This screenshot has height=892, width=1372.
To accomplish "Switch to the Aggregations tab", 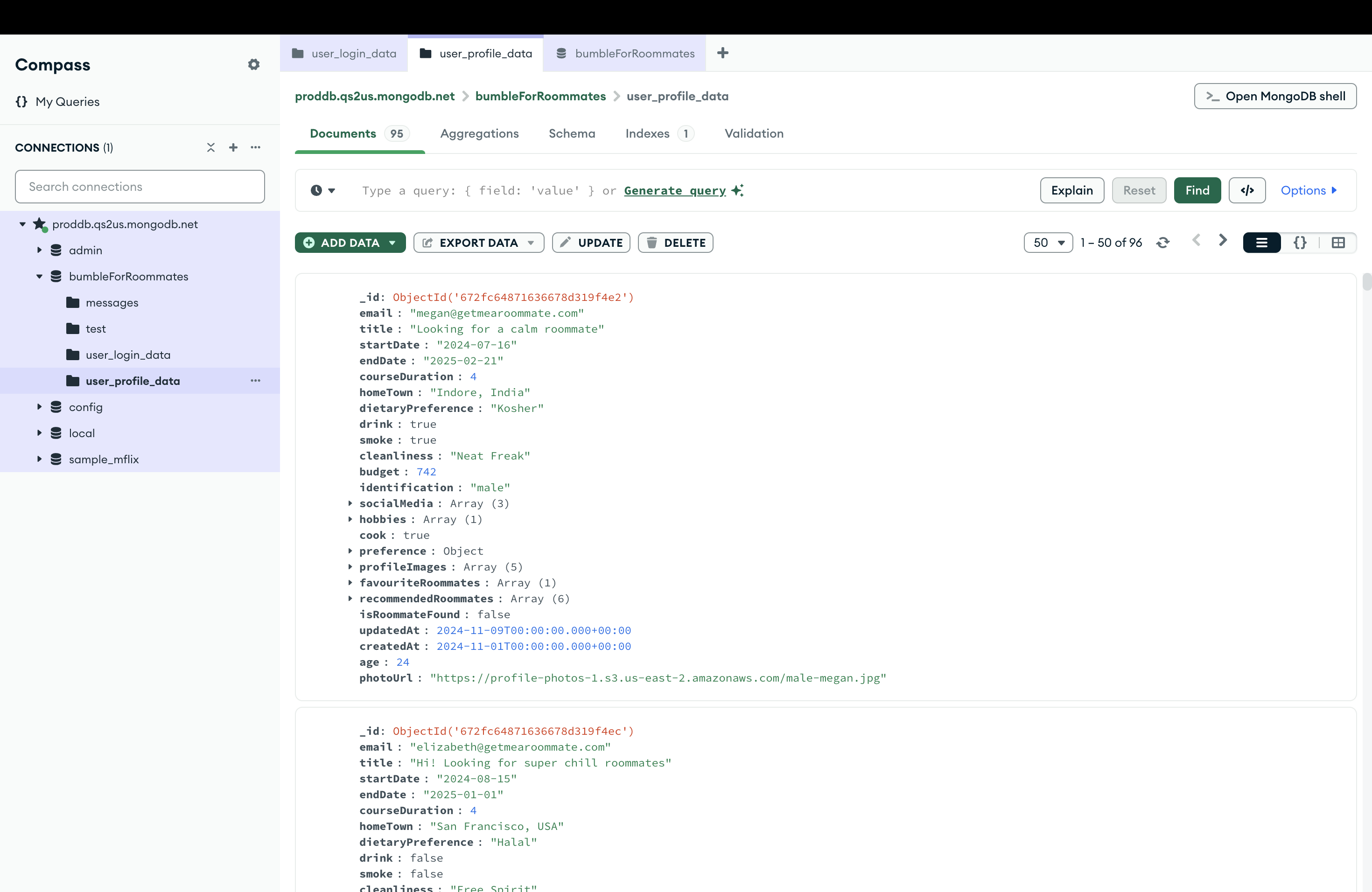I will [479, 133].
